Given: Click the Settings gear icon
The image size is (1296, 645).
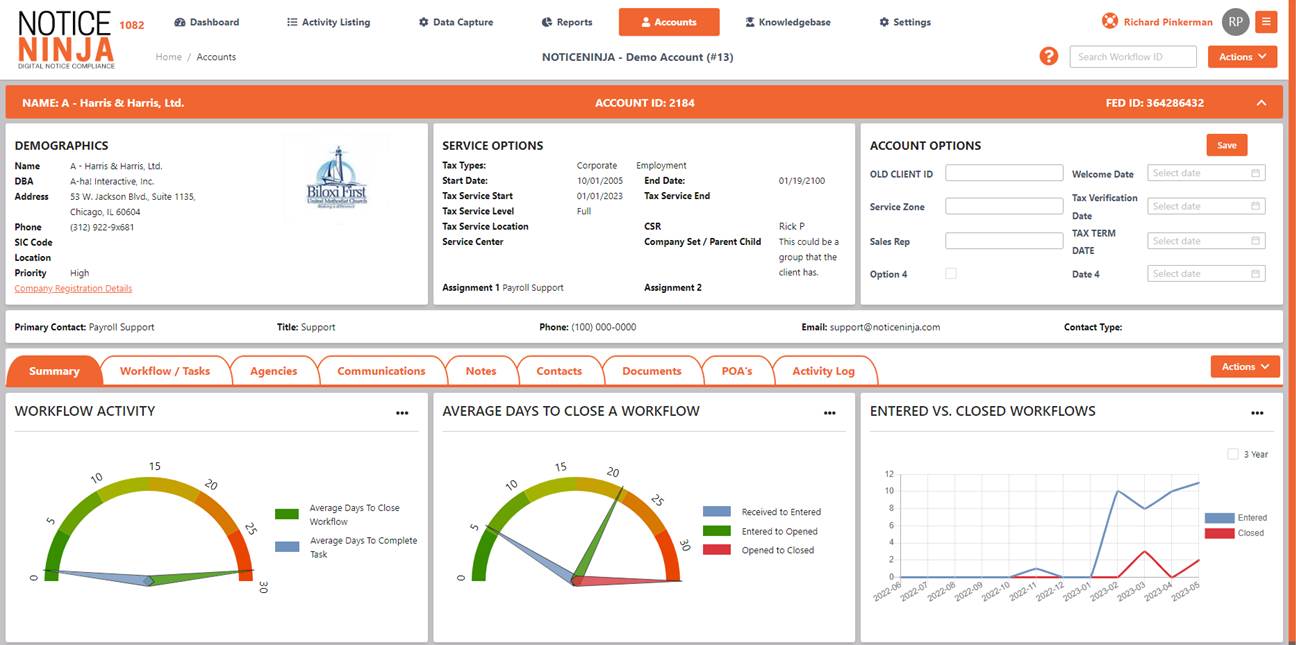Looking at the screenshot, I should pos(882,21).
